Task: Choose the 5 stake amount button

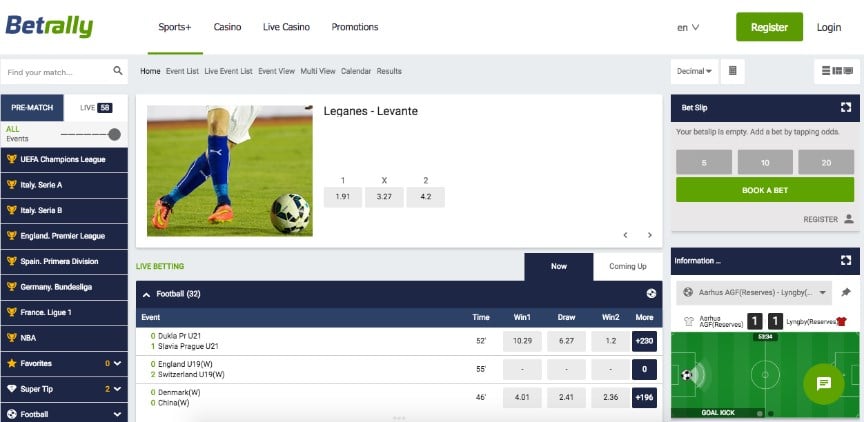Action: coord(704,163)
